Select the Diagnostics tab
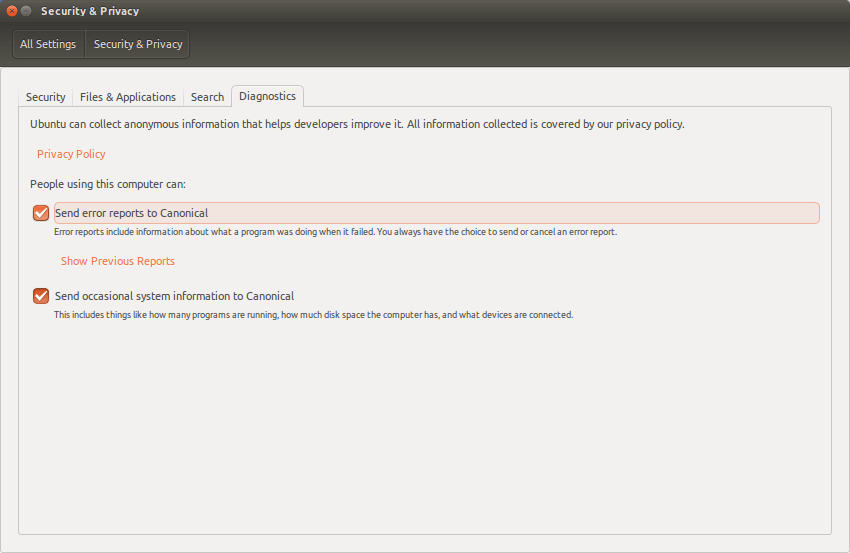The image size is (850, 553). point(267,96)
